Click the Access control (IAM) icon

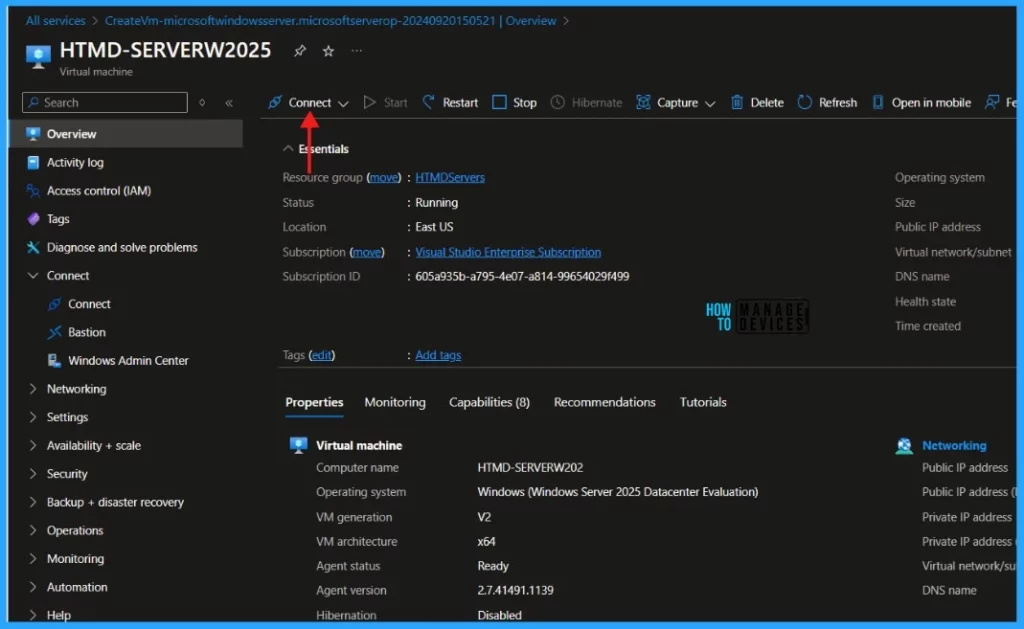[x=33, y=191]
